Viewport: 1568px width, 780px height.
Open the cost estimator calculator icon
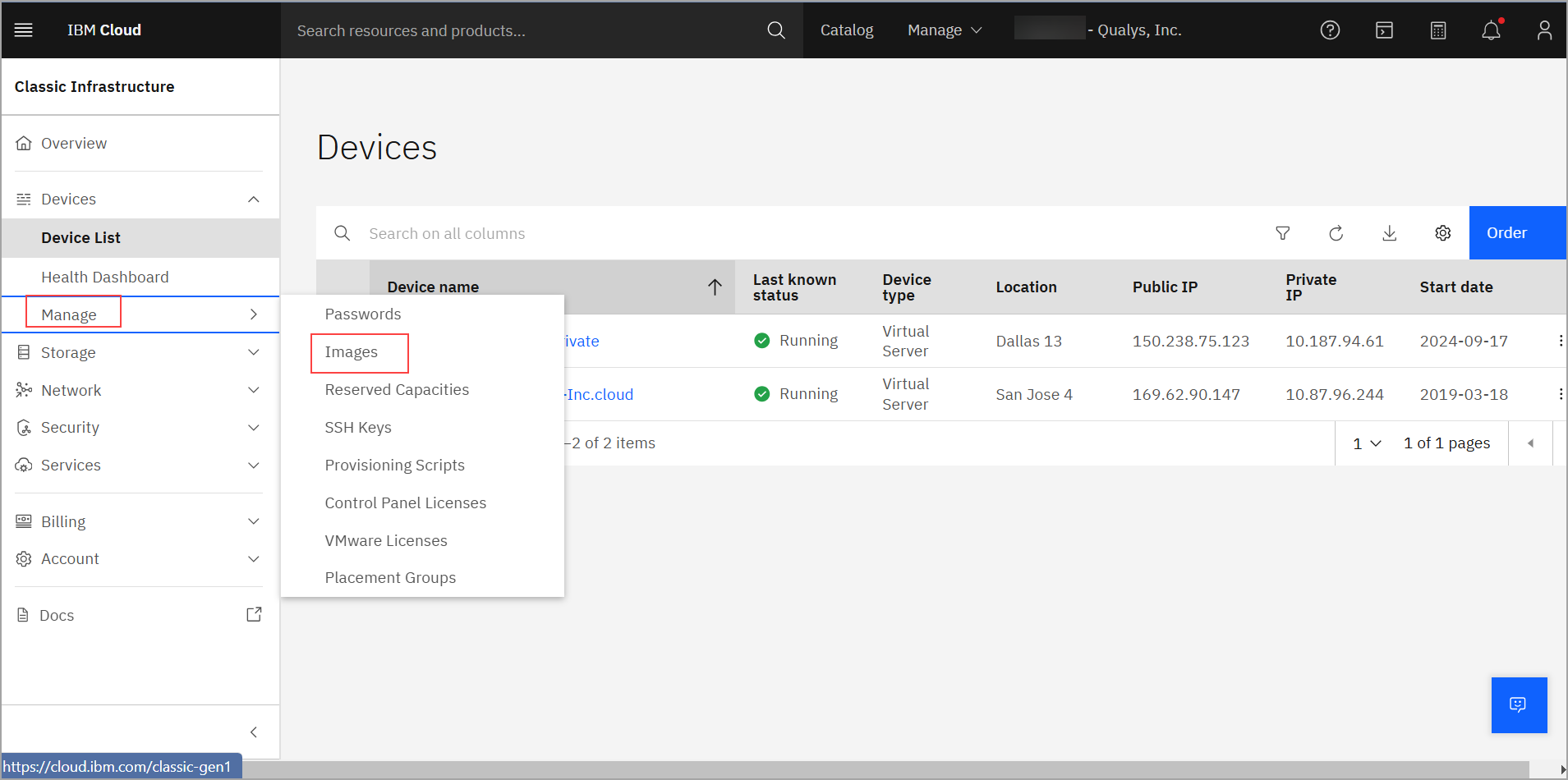(1437, 30)
